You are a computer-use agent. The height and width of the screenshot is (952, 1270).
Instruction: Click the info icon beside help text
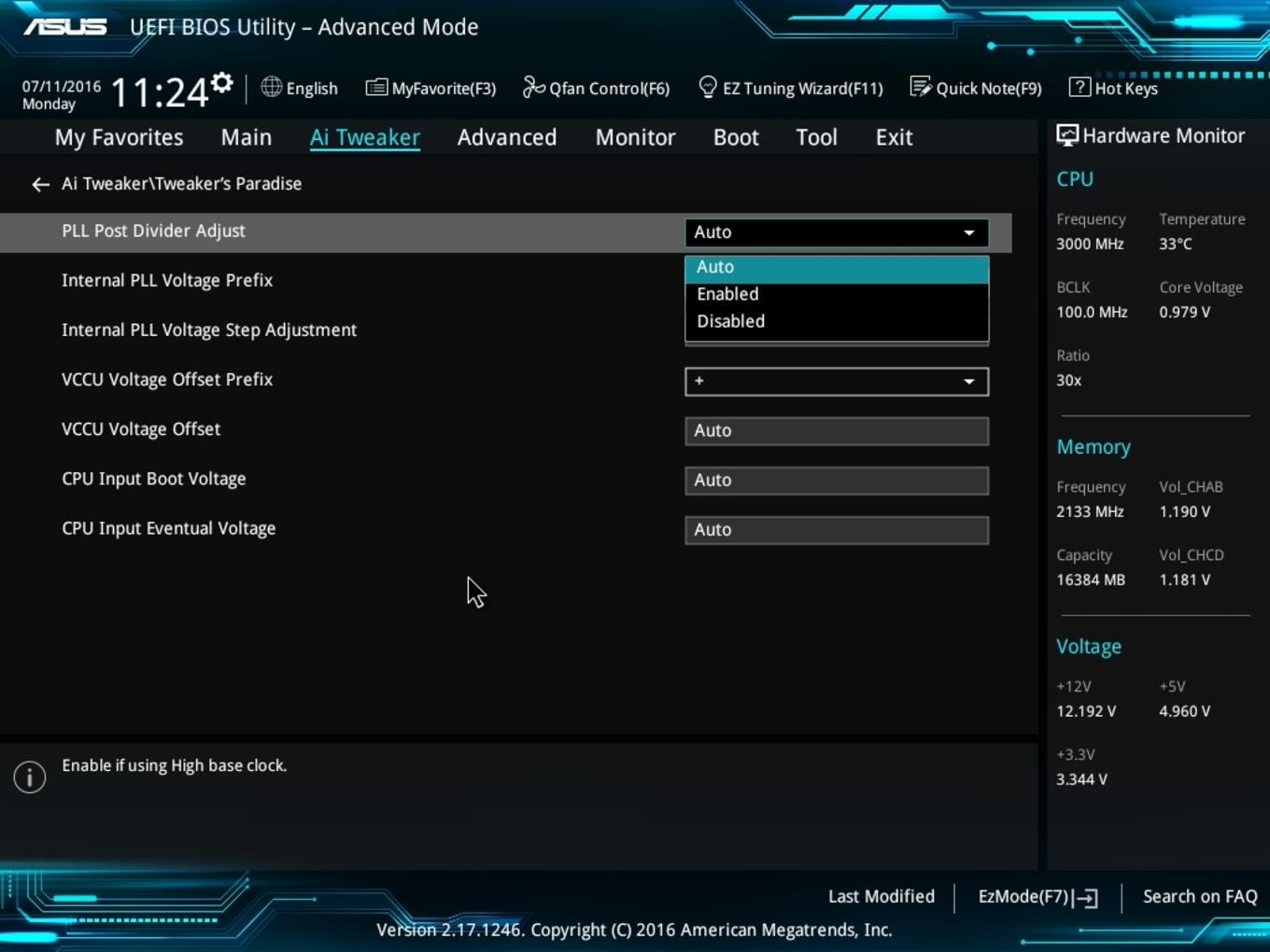30,777
